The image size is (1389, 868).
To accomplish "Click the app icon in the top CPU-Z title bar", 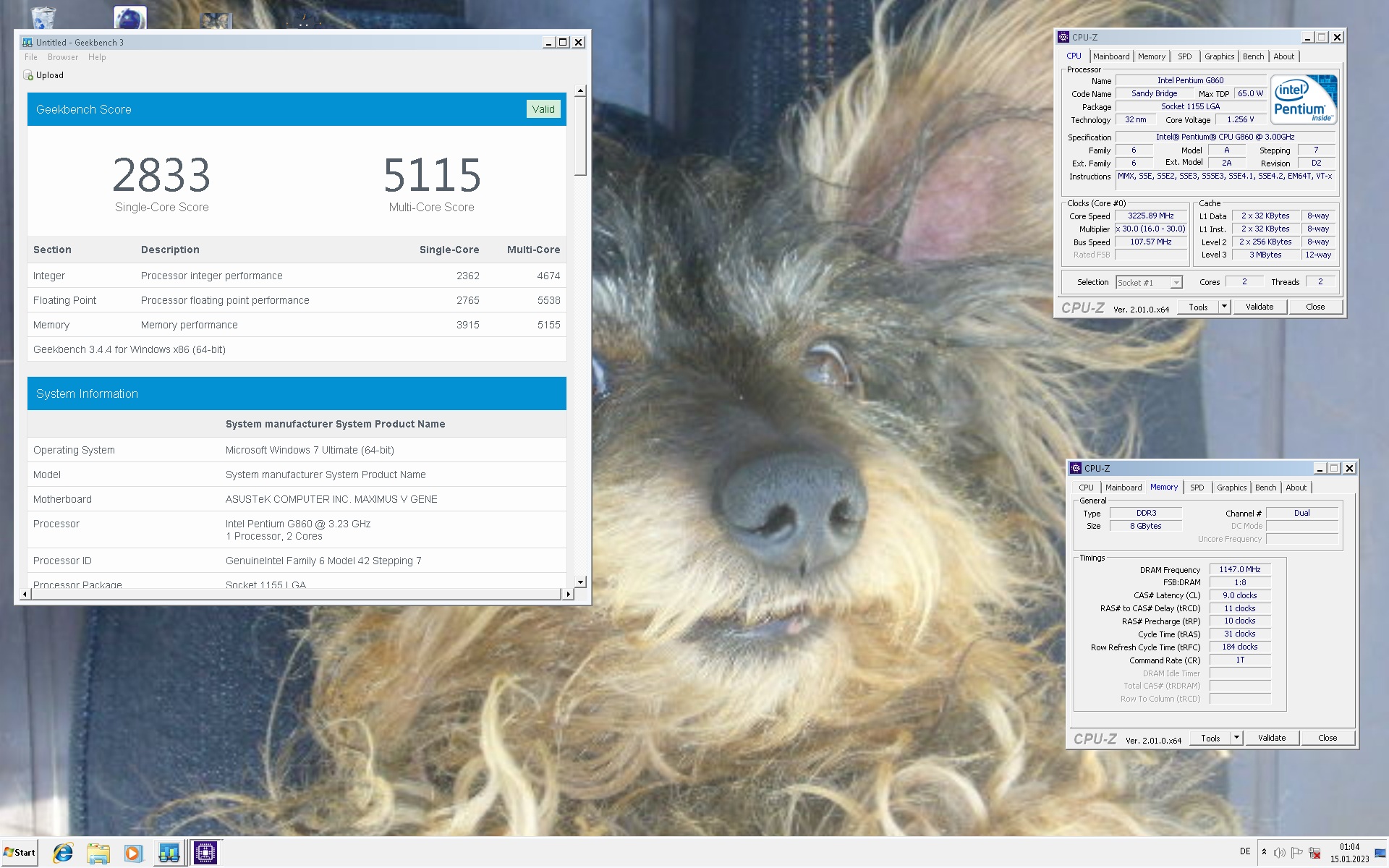I will pos(1063,37).
